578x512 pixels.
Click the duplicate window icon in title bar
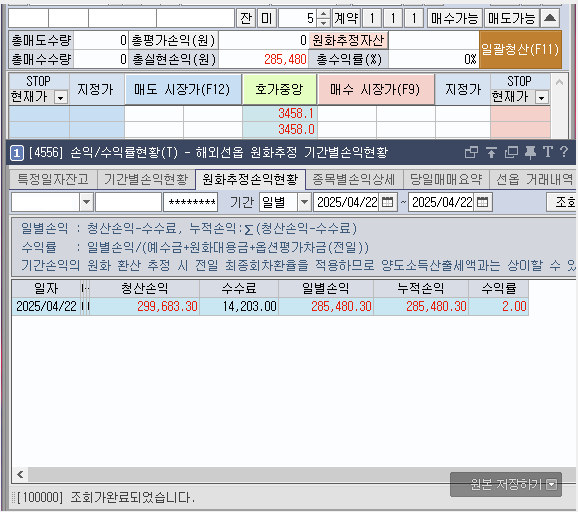(x=511, y=152)
